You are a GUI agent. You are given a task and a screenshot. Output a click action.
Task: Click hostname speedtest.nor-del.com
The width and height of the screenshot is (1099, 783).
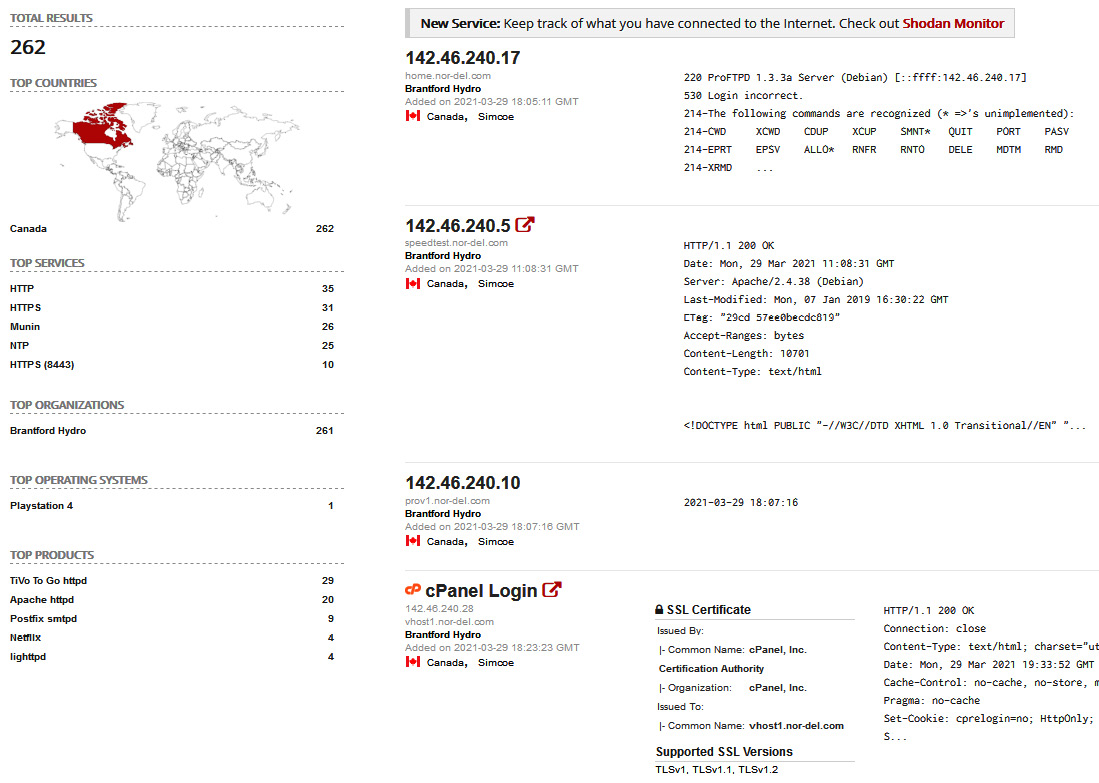tap(456, 243)
